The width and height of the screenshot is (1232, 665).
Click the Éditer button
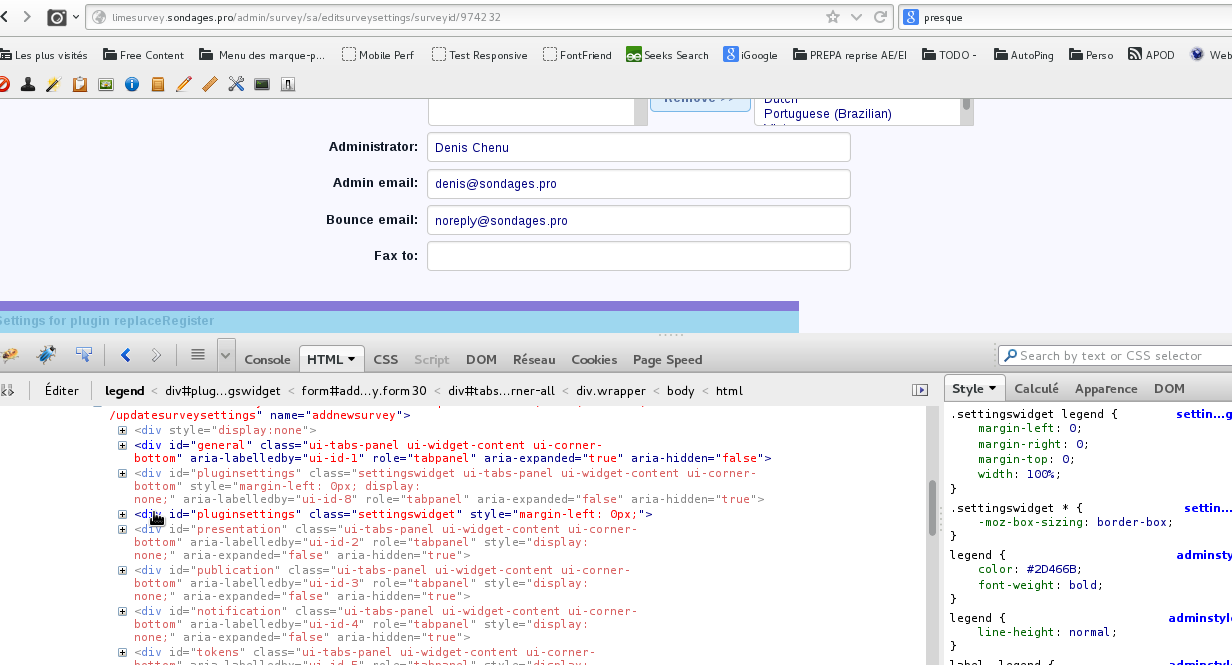click(62, 391)
